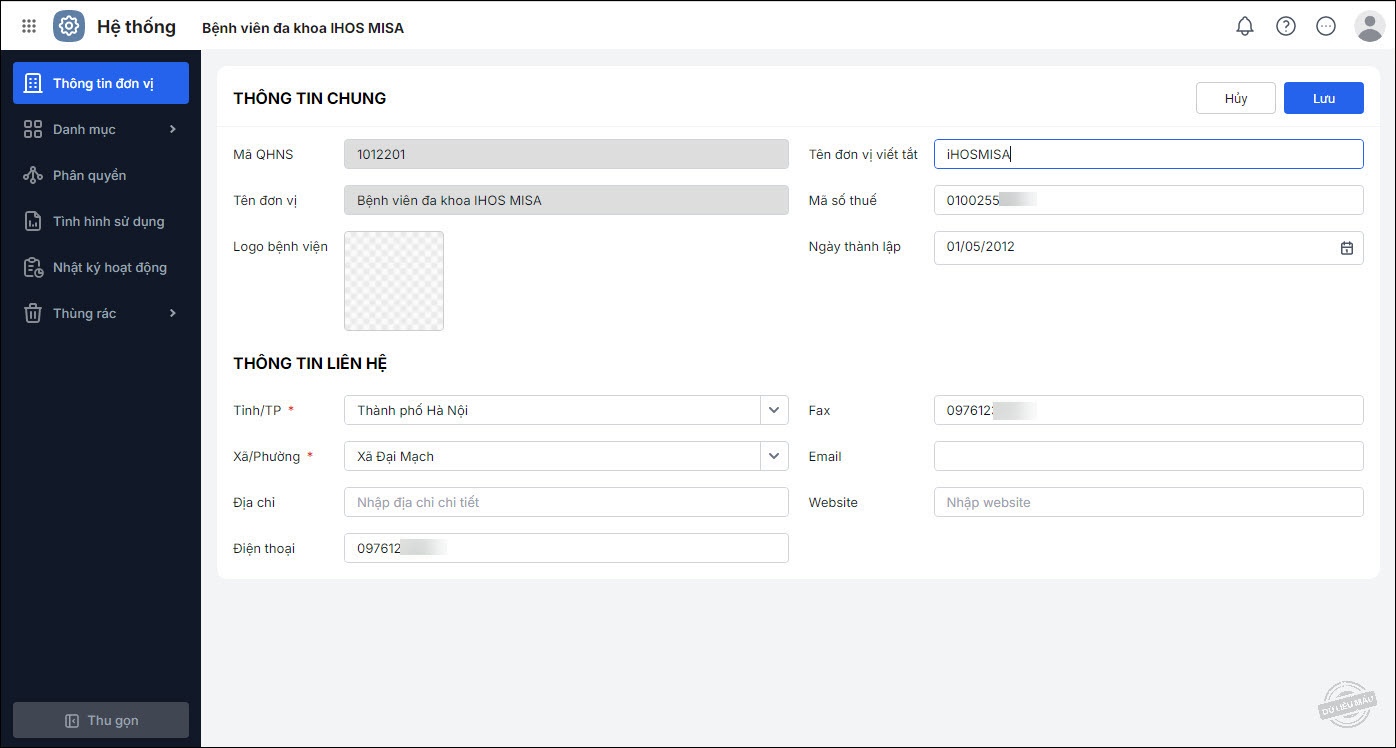The width and height of the screenshot is (1396, 748).
Task: Expand the Thùng rác submenu chevron
Action: point(172,313)
